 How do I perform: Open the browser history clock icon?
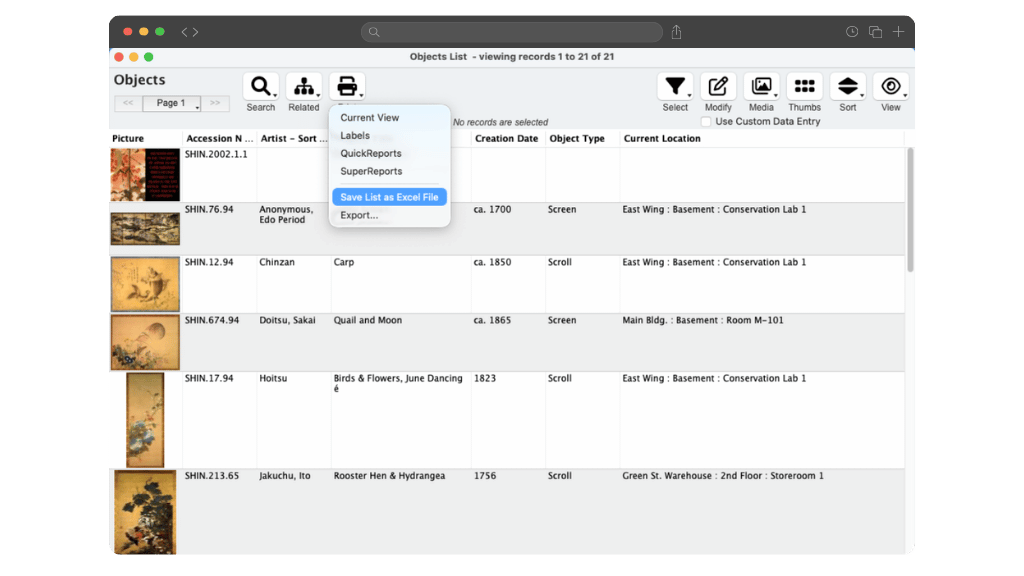point(852,32)
